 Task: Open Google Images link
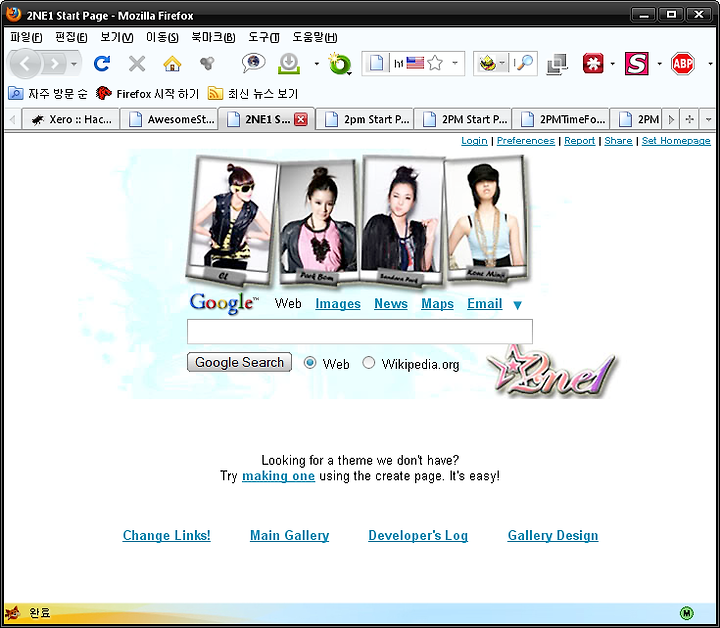click(338, 303)
